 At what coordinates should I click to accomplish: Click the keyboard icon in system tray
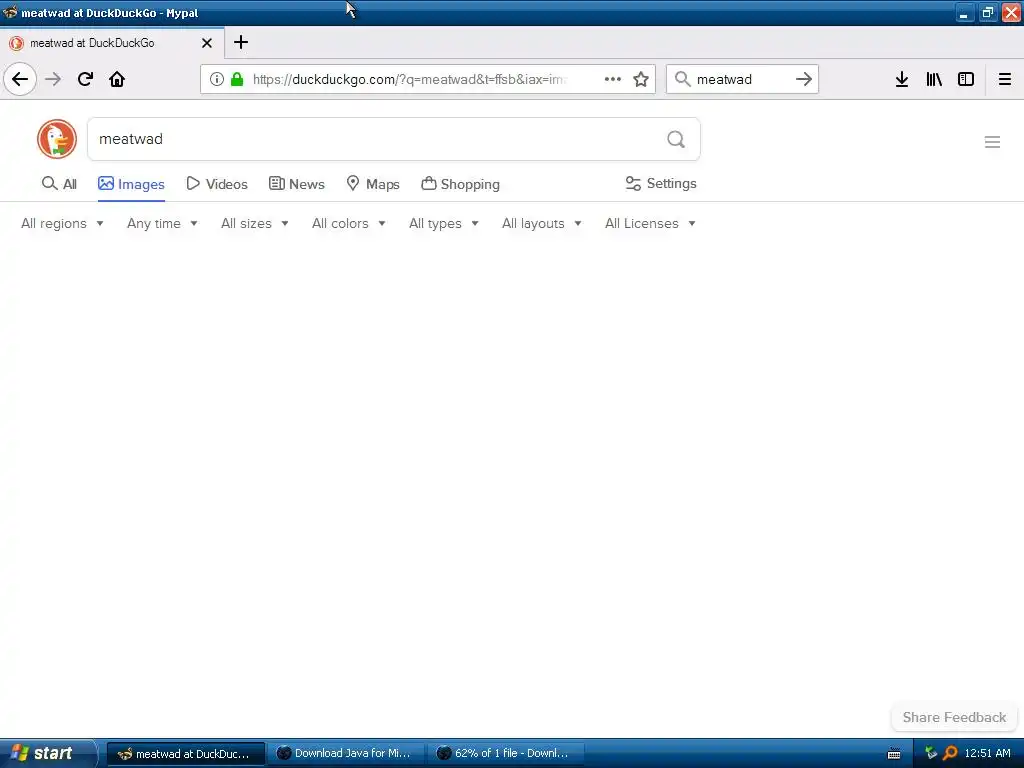tap(894, 754)
